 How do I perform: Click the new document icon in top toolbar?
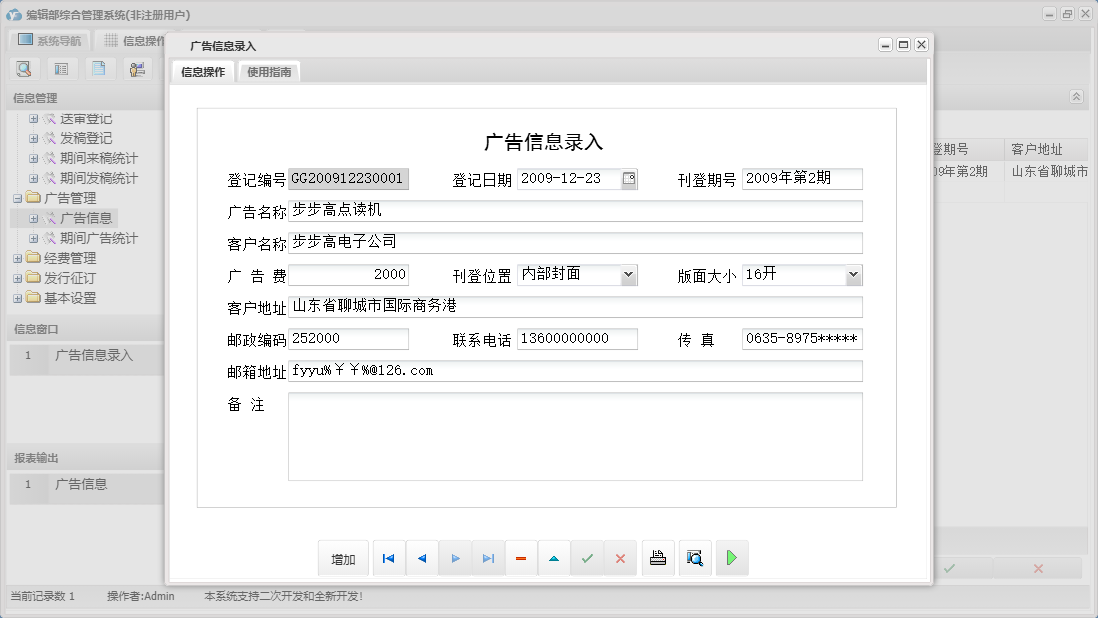point(97,69)
